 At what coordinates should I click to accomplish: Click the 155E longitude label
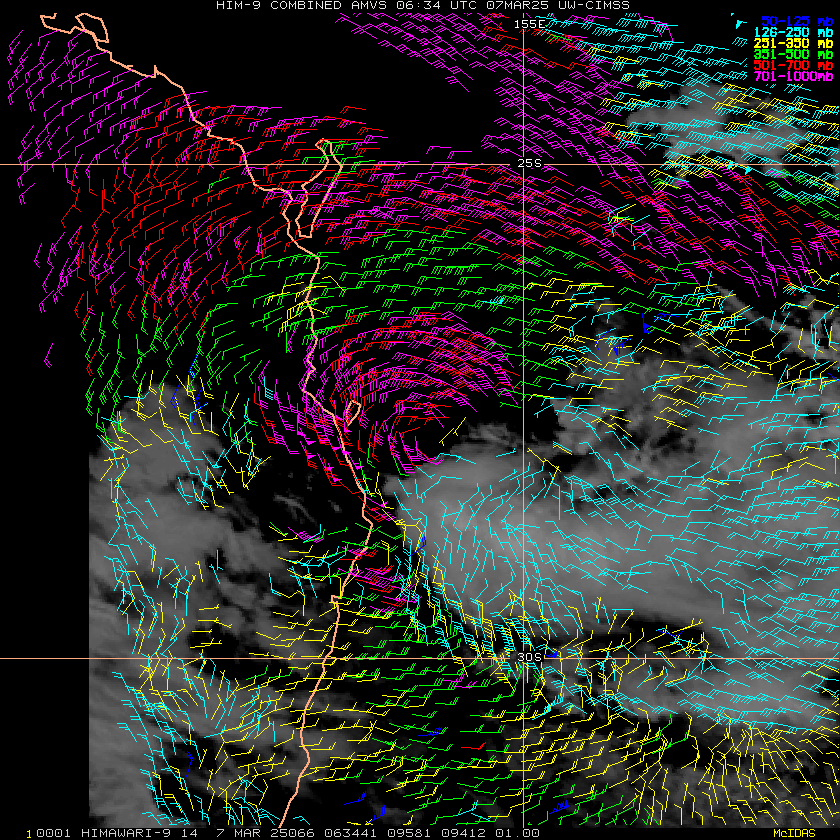click(x=527, y=23)
